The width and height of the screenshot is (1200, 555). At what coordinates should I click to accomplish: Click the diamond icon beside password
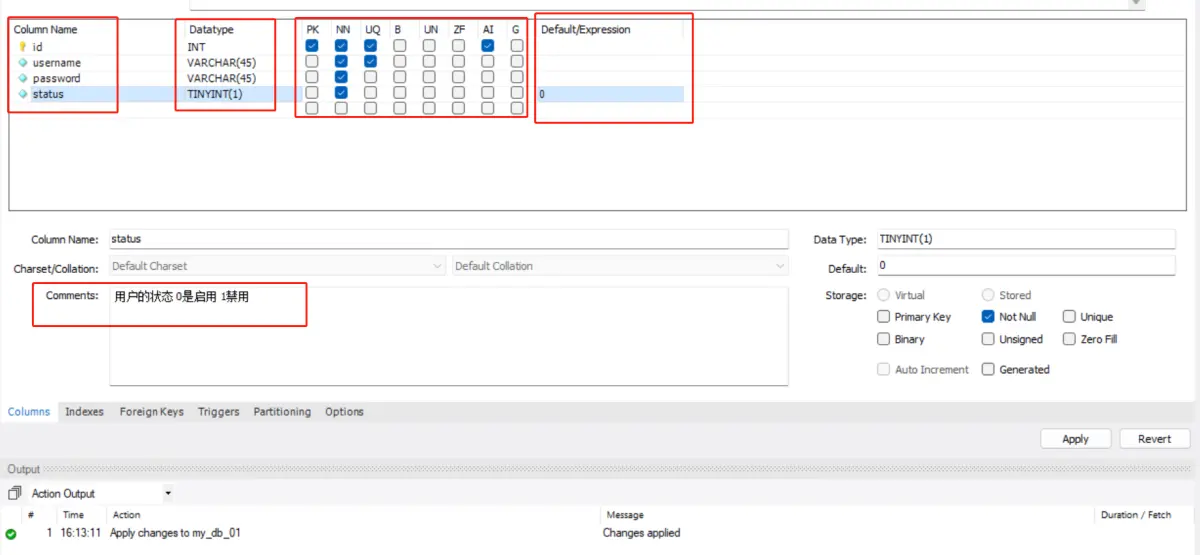pos(23,78)
